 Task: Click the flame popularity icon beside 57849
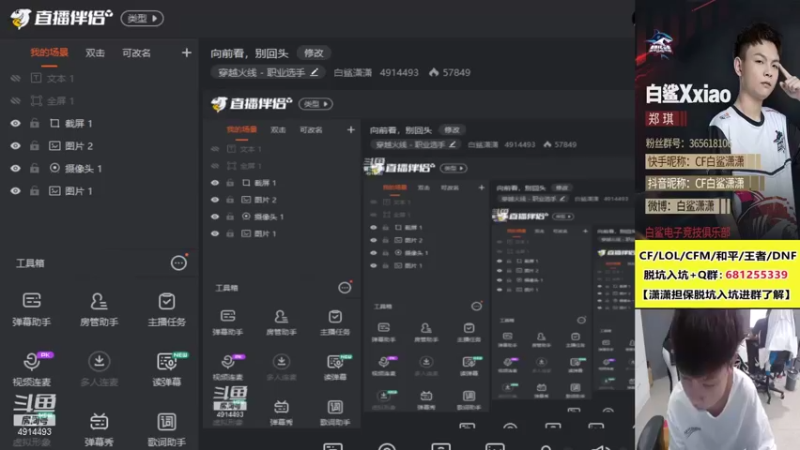[434, 72]
